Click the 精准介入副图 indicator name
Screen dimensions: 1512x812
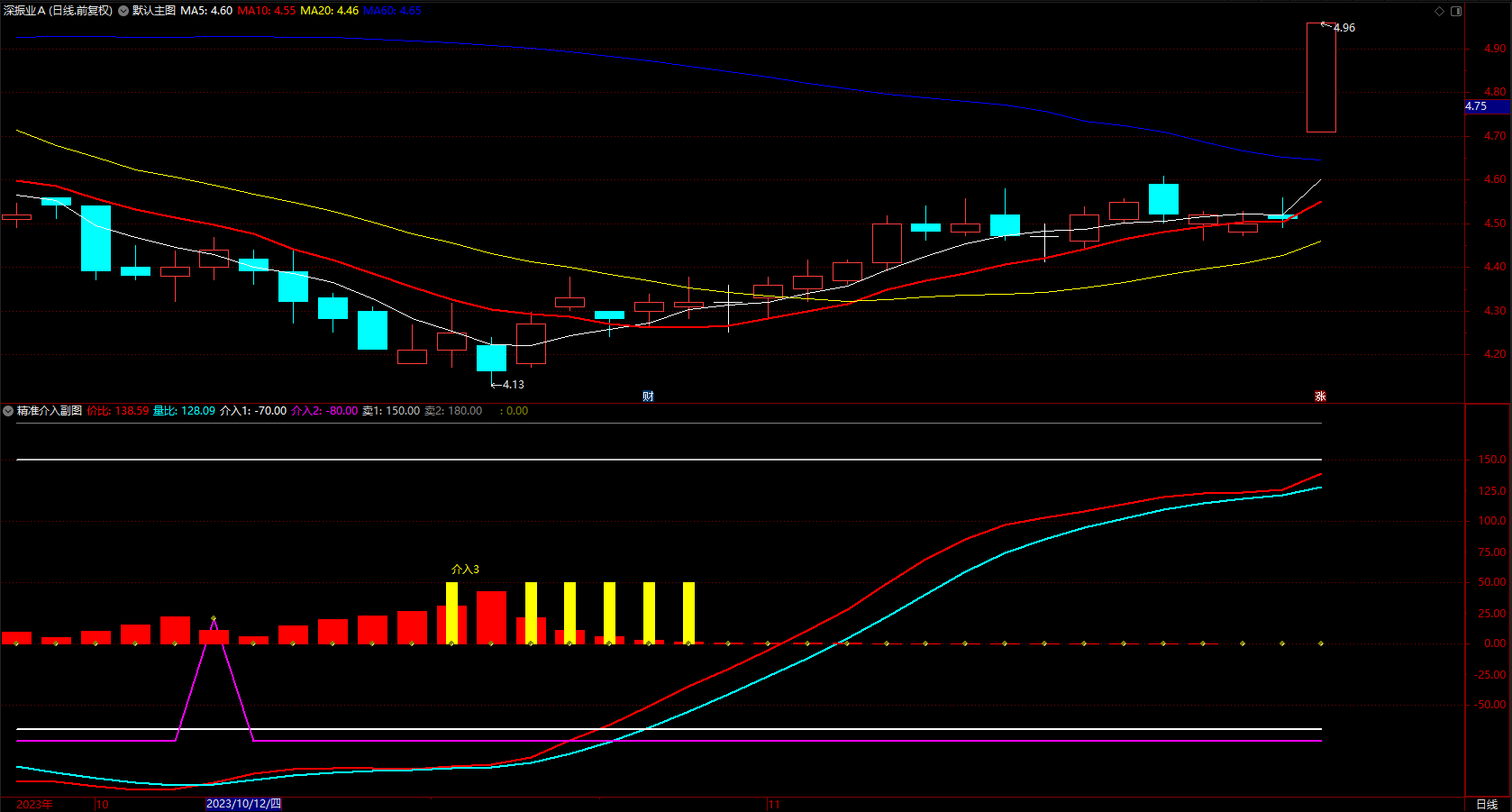pos(50,411)
